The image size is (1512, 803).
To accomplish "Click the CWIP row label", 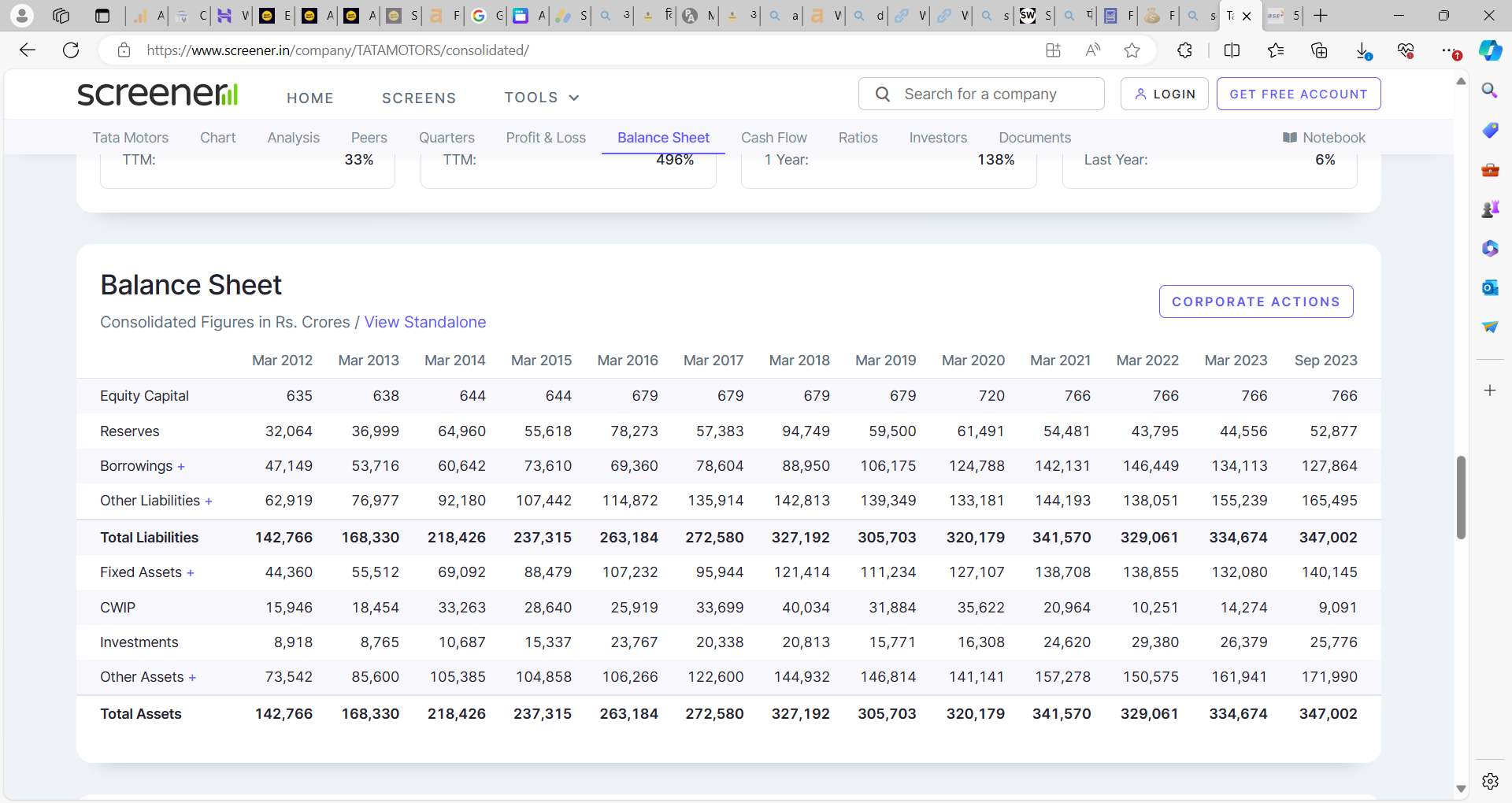I will pos(117,608).
